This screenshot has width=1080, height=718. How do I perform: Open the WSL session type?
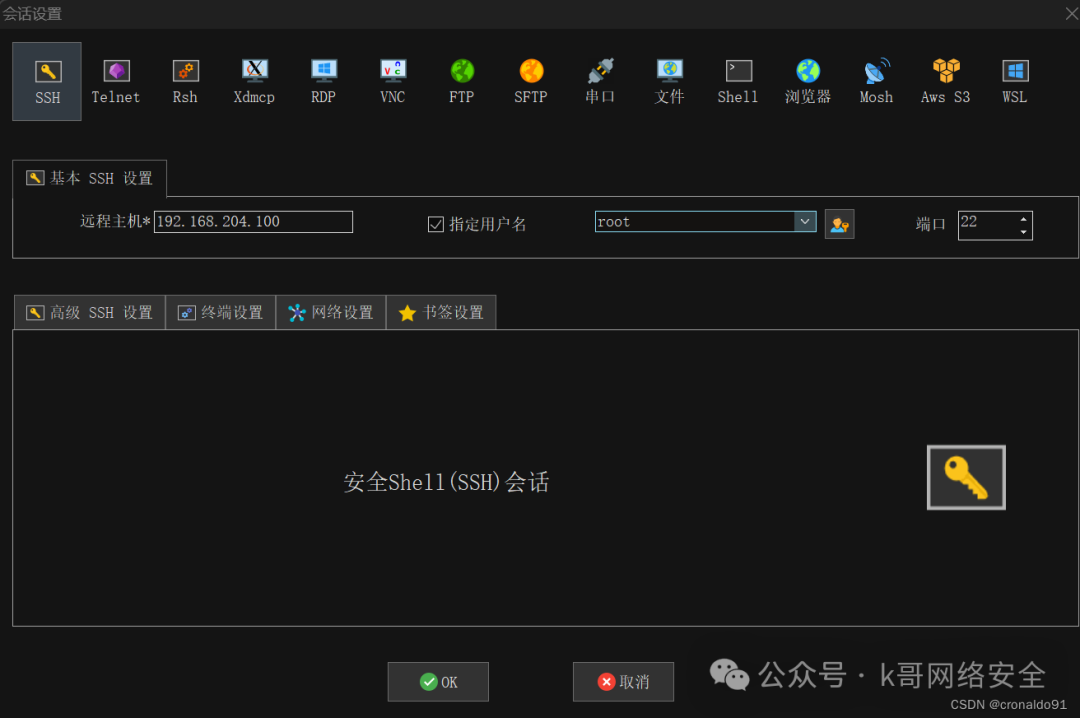pyautogui.click(x=1014, y=80)
